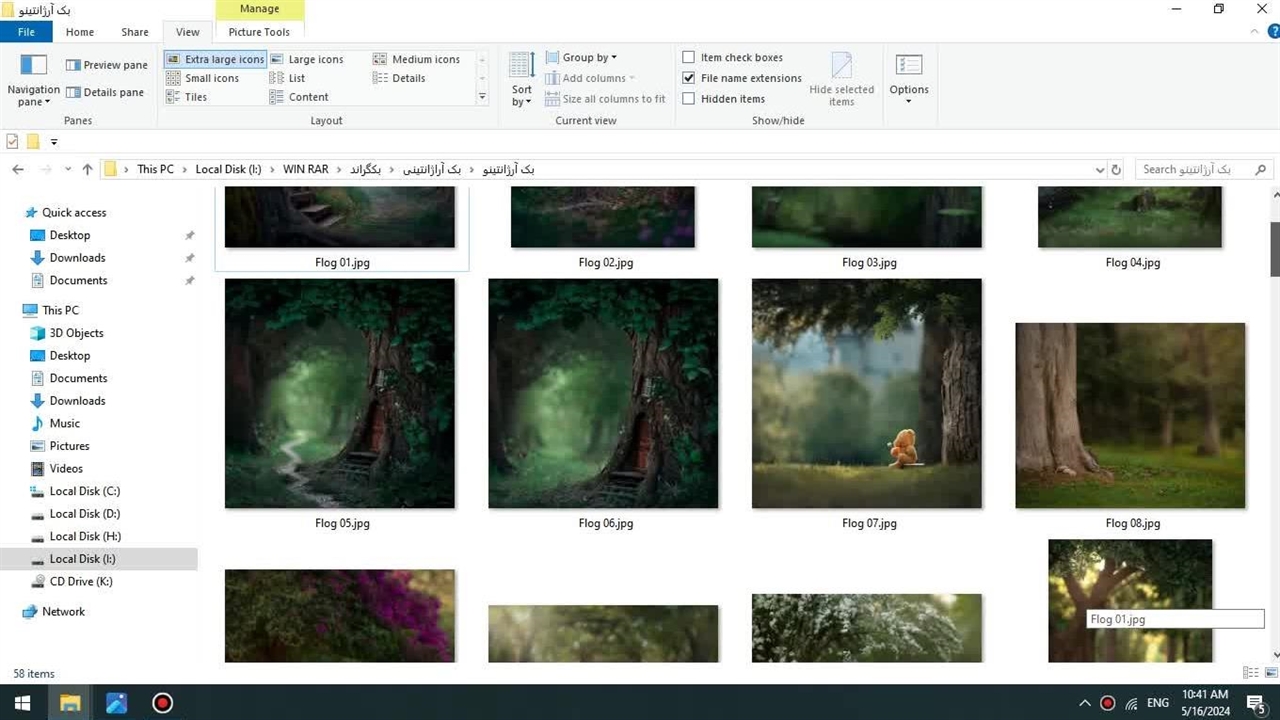
Task: Click the Navigation pane icon
Action: 34,66
